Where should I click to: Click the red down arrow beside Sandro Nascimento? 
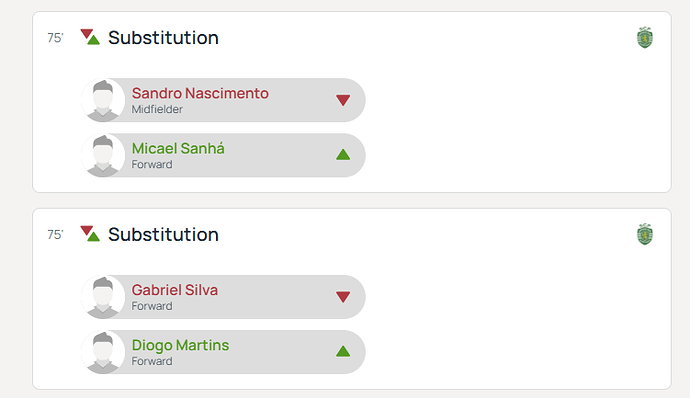(343, 100)
